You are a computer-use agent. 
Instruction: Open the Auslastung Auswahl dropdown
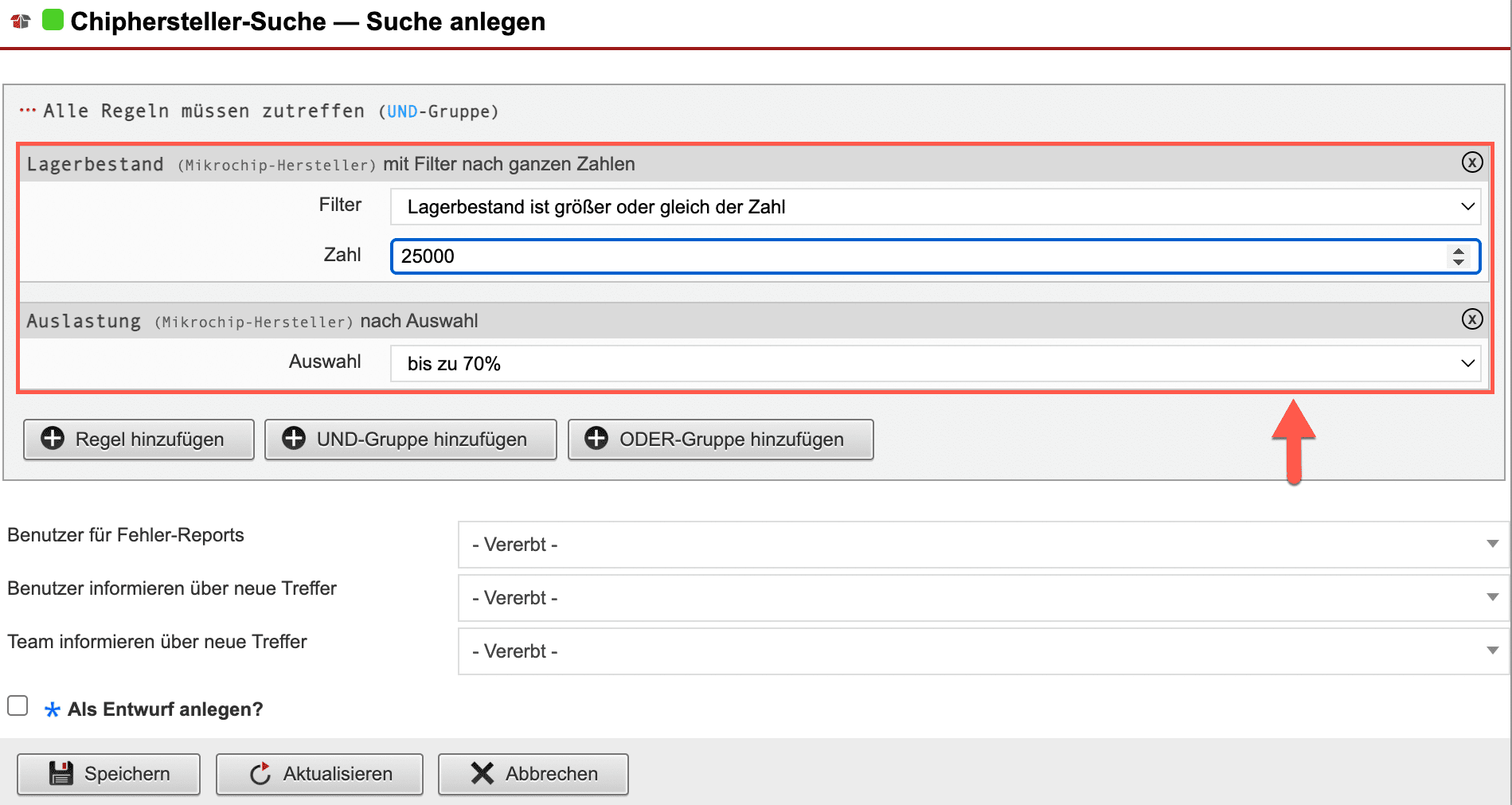click(x=935, y=364)
